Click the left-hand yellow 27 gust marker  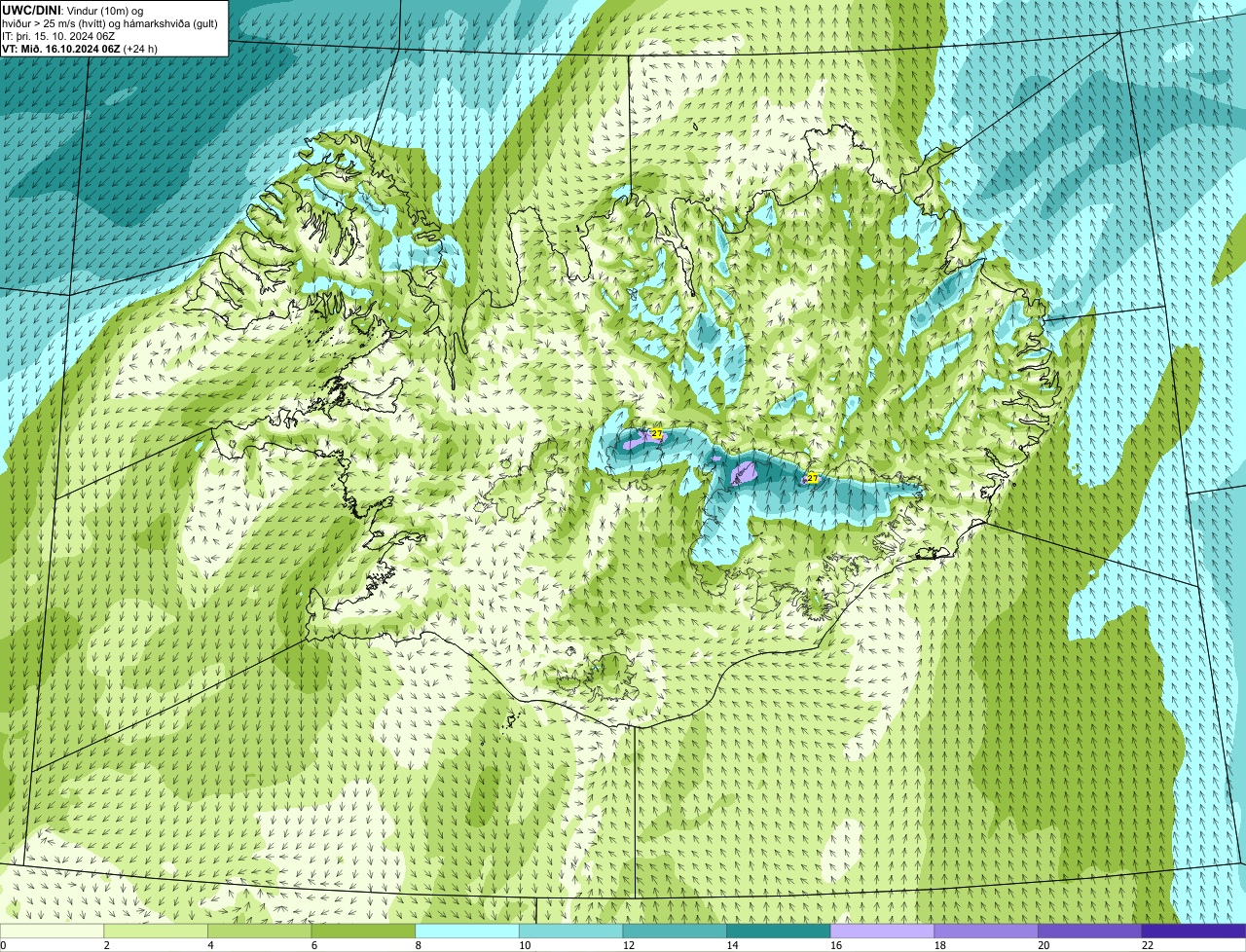656,433
